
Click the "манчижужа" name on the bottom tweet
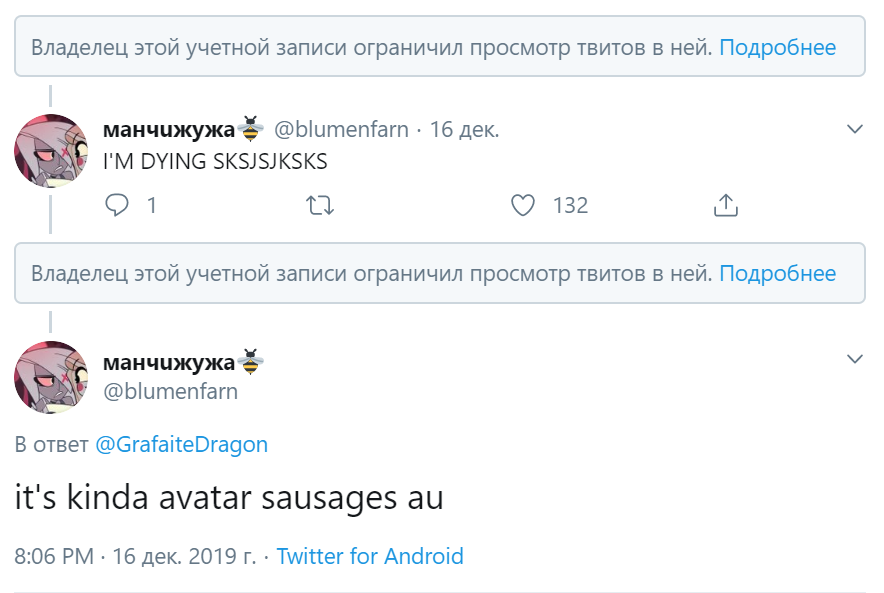tap(168, 362)
